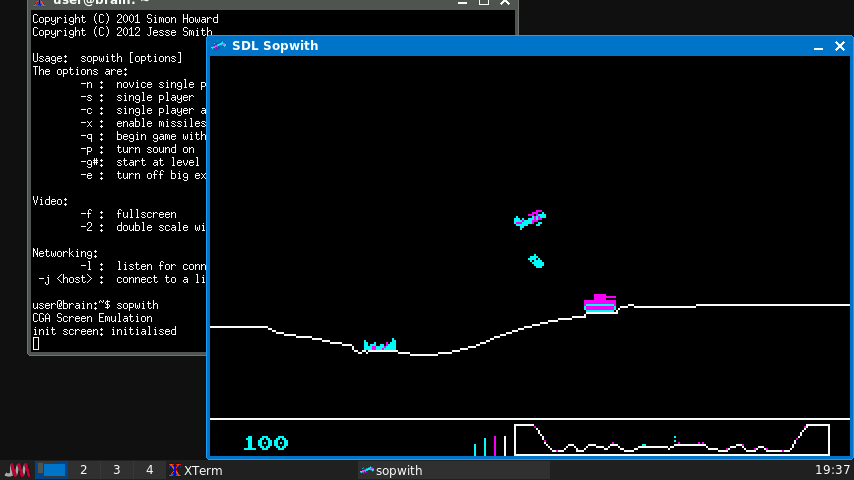Click the 19:37 taskbar clock

(x=832, y=470)
